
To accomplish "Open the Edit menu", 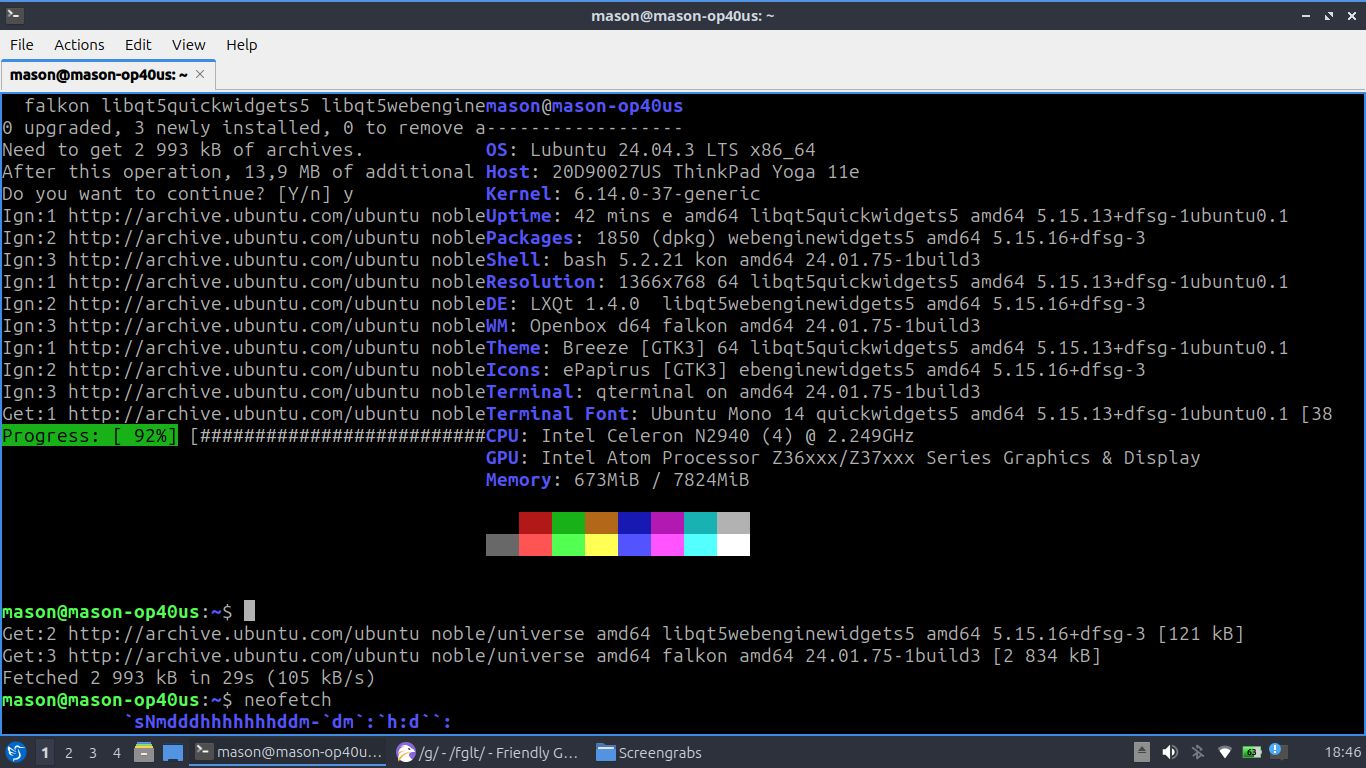I will [x=138, y=45].
